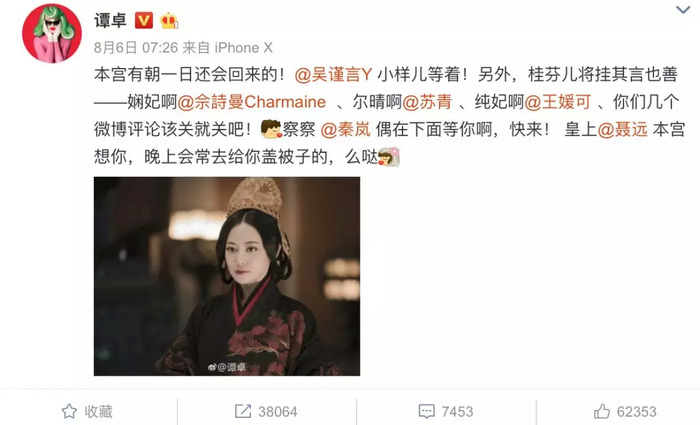Click the crown membership badge icon
Screen dimensions: 700x425
click(169, 21)
